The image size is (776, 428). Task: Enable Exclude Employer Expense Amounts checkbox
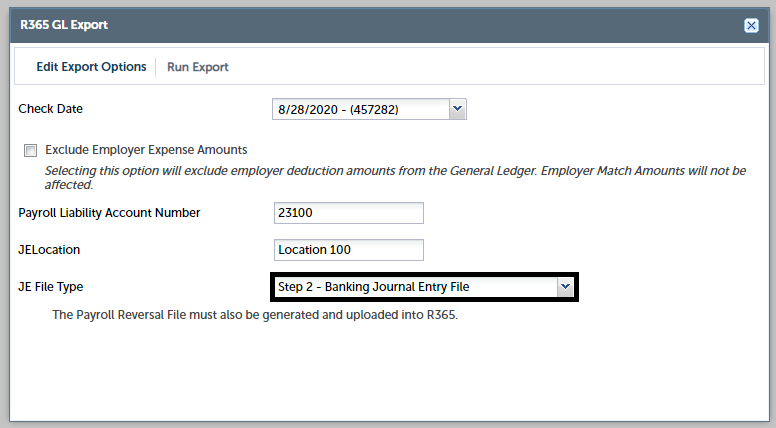click(x=30, y=150)
